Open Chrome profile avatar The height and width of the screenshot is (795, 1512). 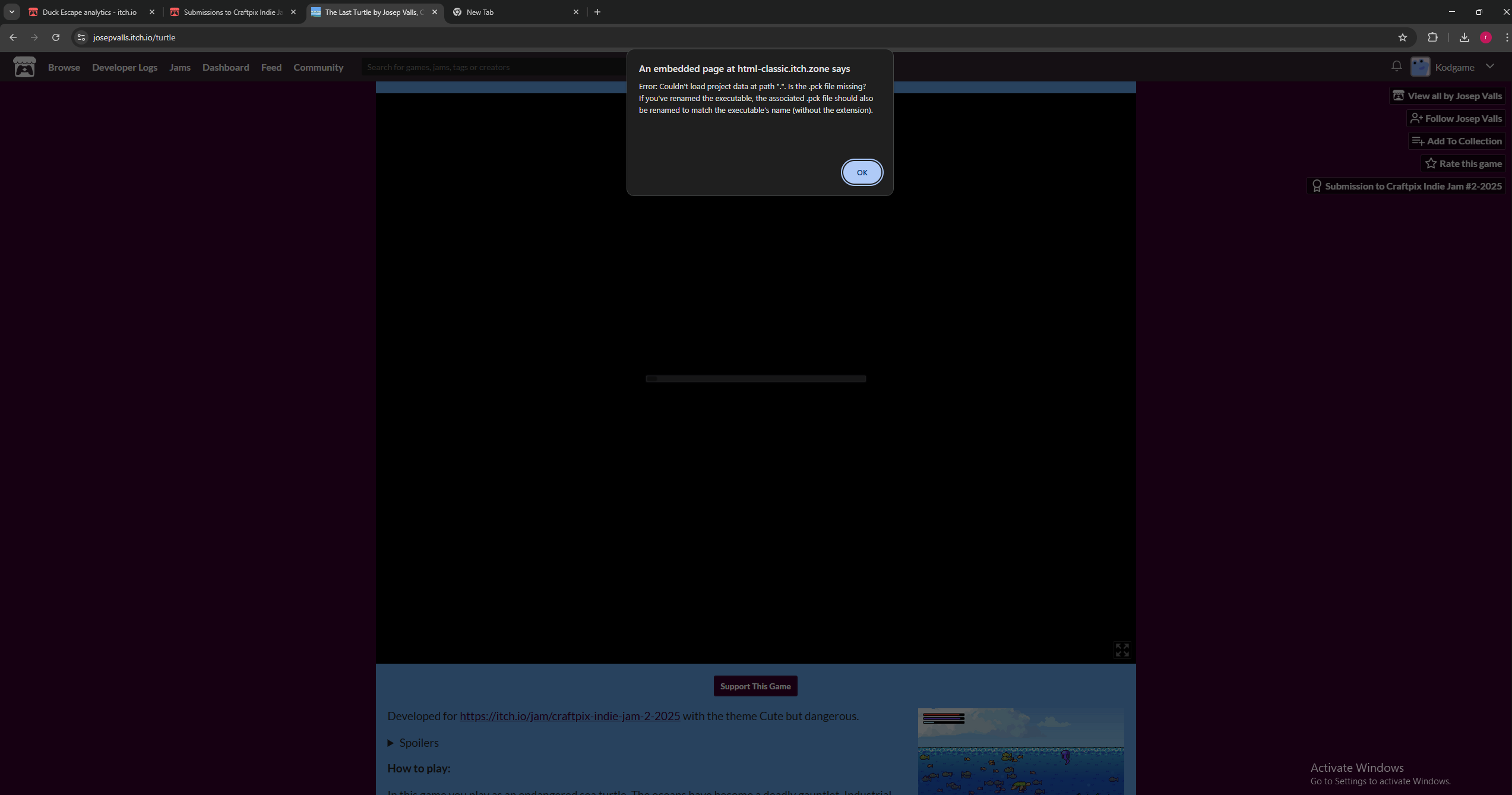(1485, 37)
